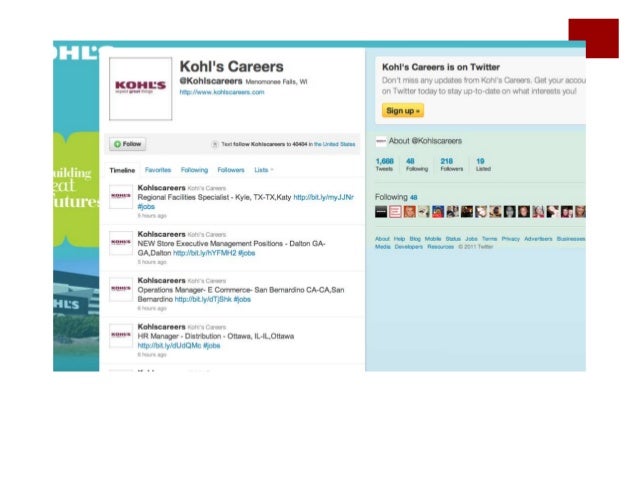Open the Media footer link
Screen dimensions: 638x479
[382, 247]
